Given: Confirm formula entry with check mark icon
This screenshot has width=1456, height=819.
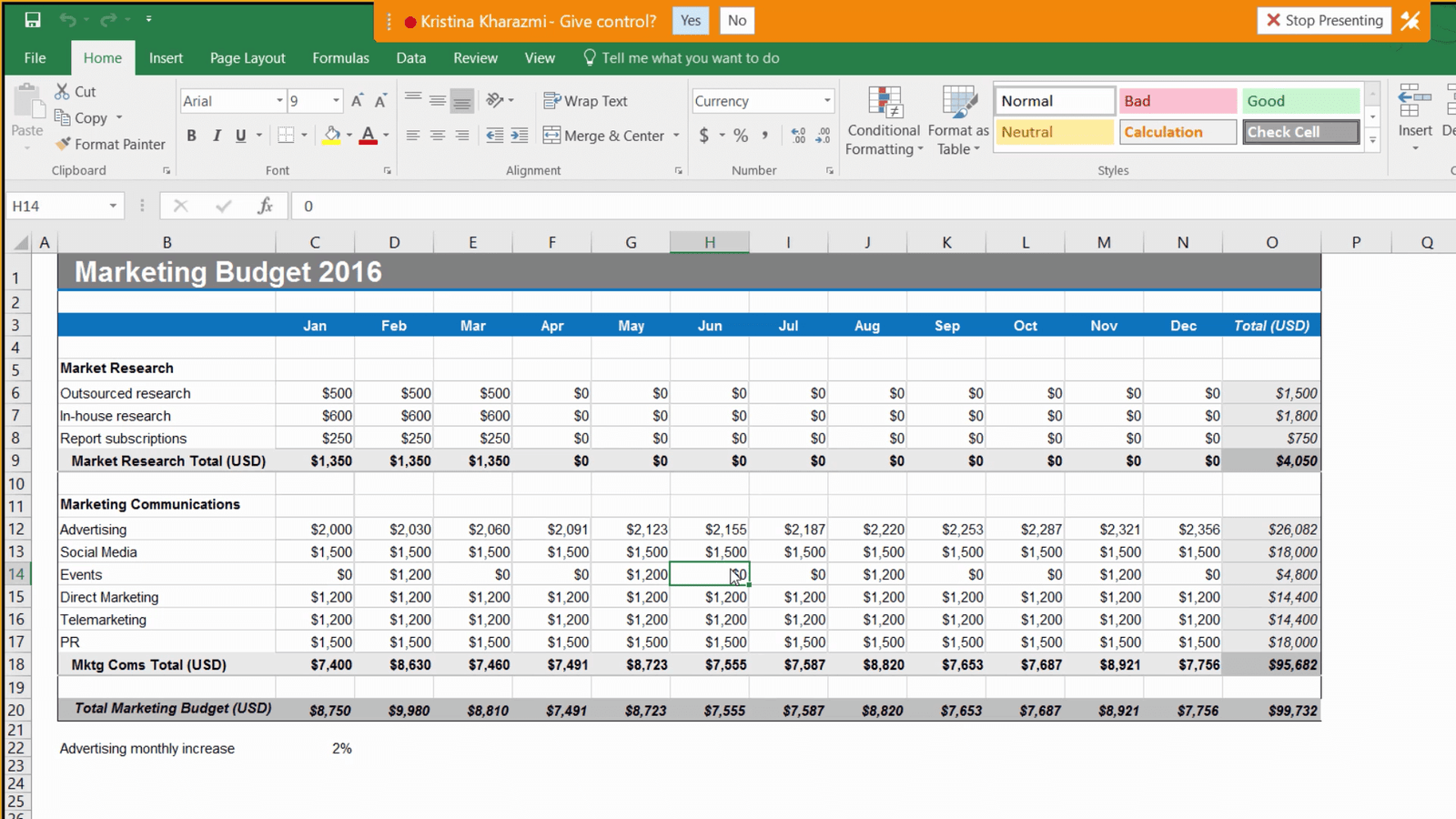Looking at the screenshot, I should [223, 207].
